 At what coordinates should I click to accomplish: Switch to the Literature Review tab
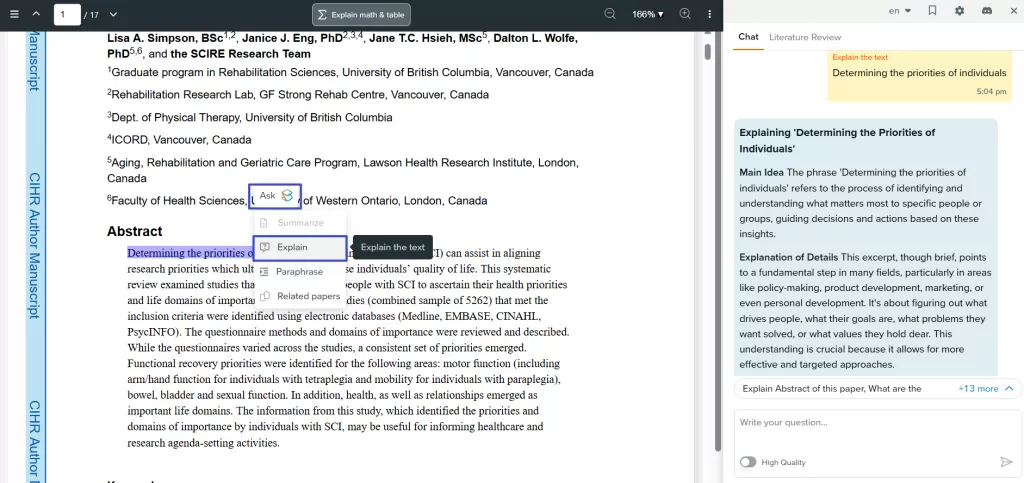805,37
